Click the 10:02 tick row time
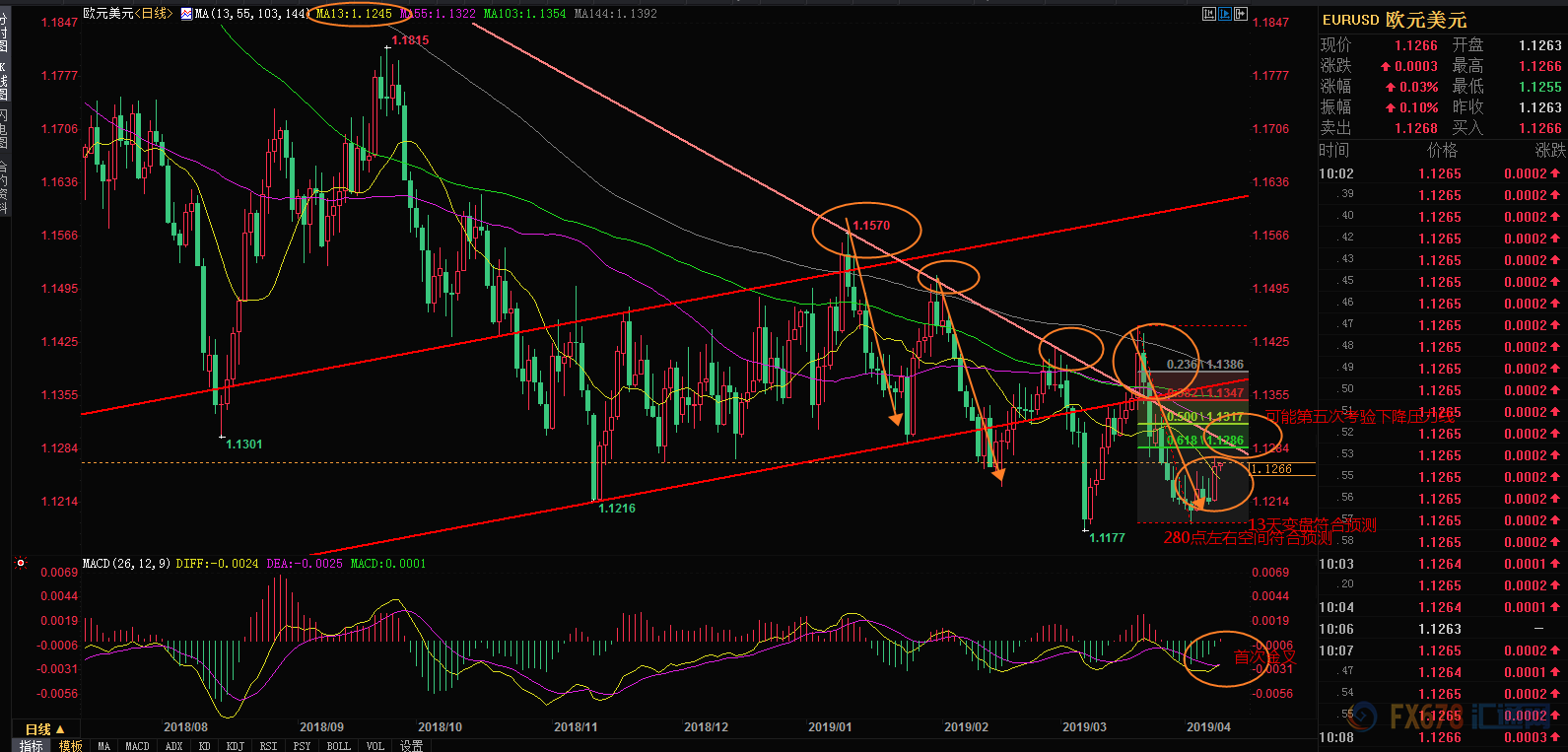Viewport: 1568px width, 752px height. pos(1336,173)
